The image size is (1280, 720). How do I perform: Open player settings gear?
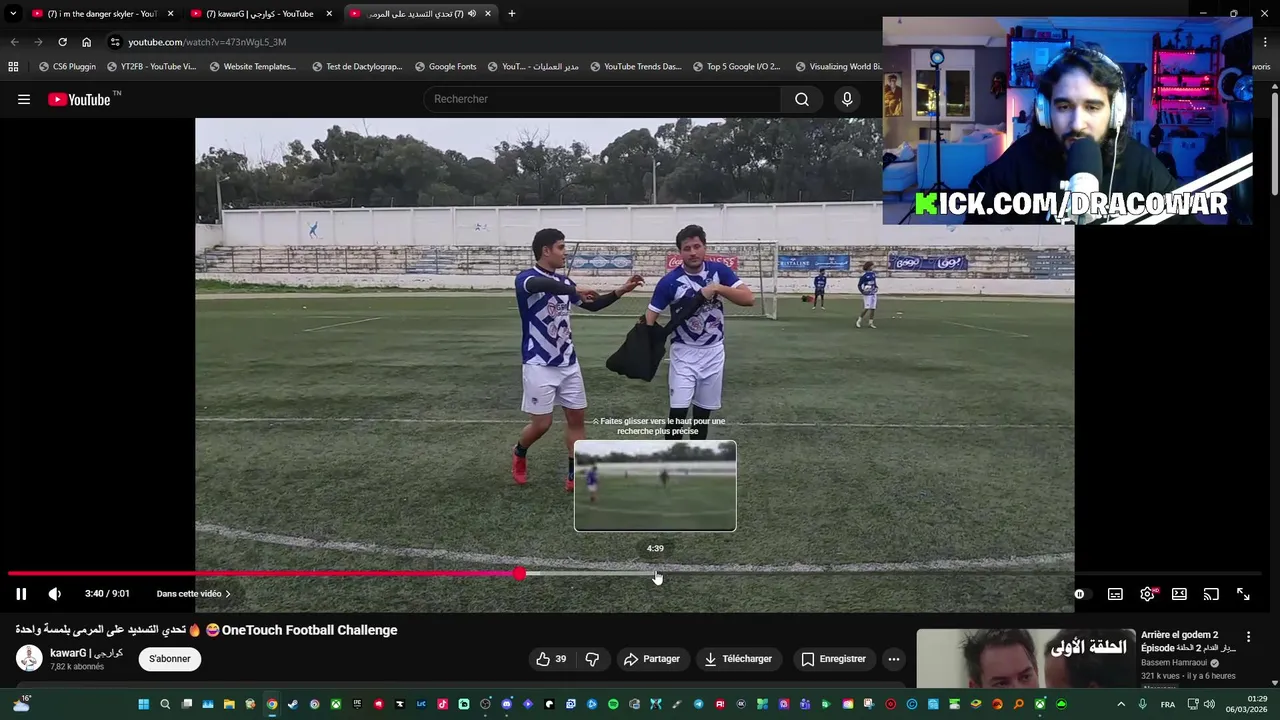coord(1147,594)
